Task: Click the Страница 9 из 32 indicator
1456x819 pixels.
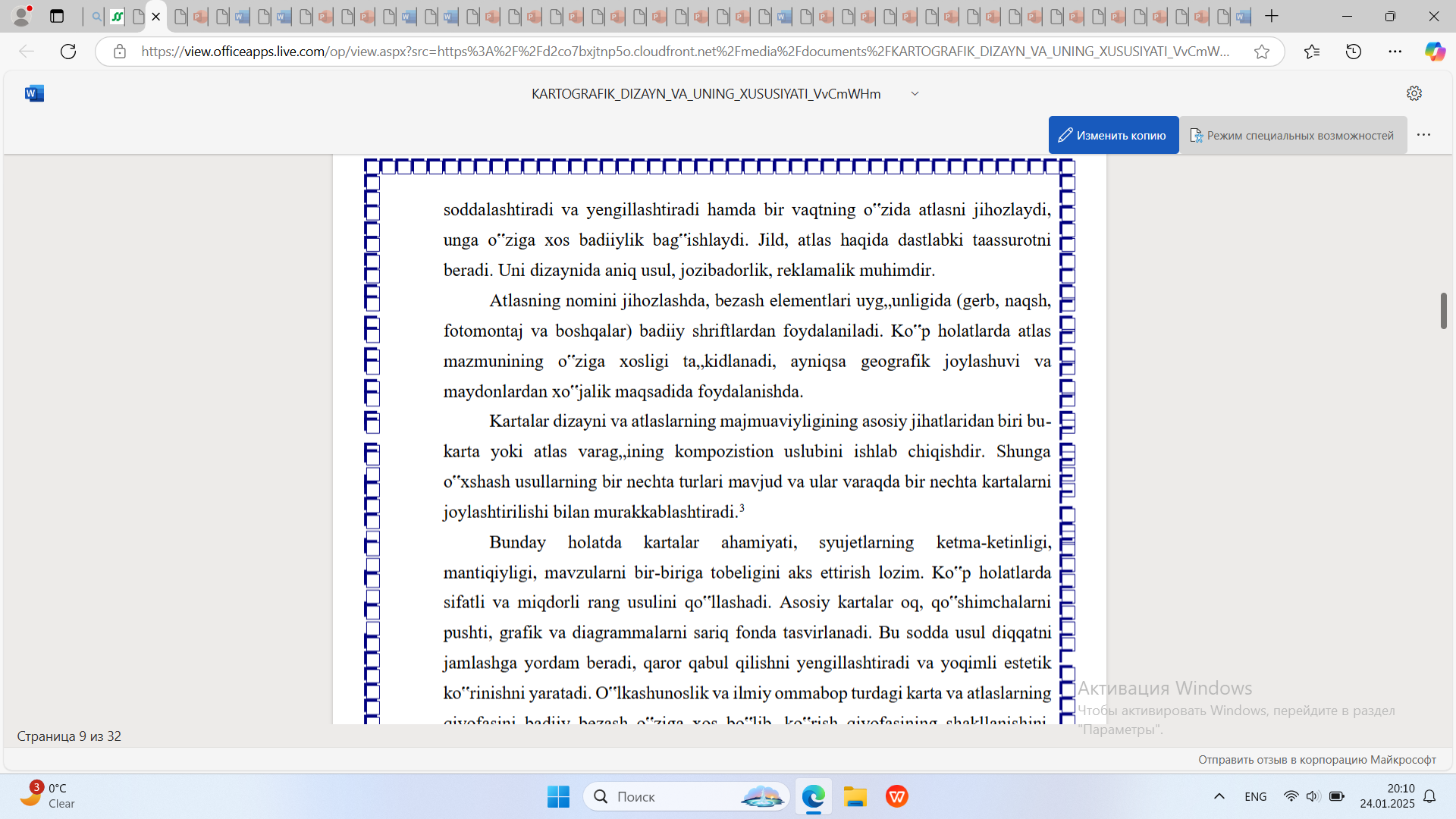Action: pyautogui.click(x=69, y=736)
